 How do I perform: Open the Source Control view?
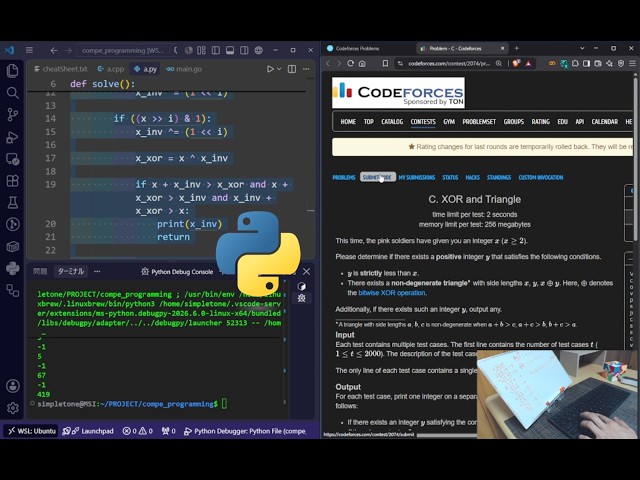tap(13, 115)
